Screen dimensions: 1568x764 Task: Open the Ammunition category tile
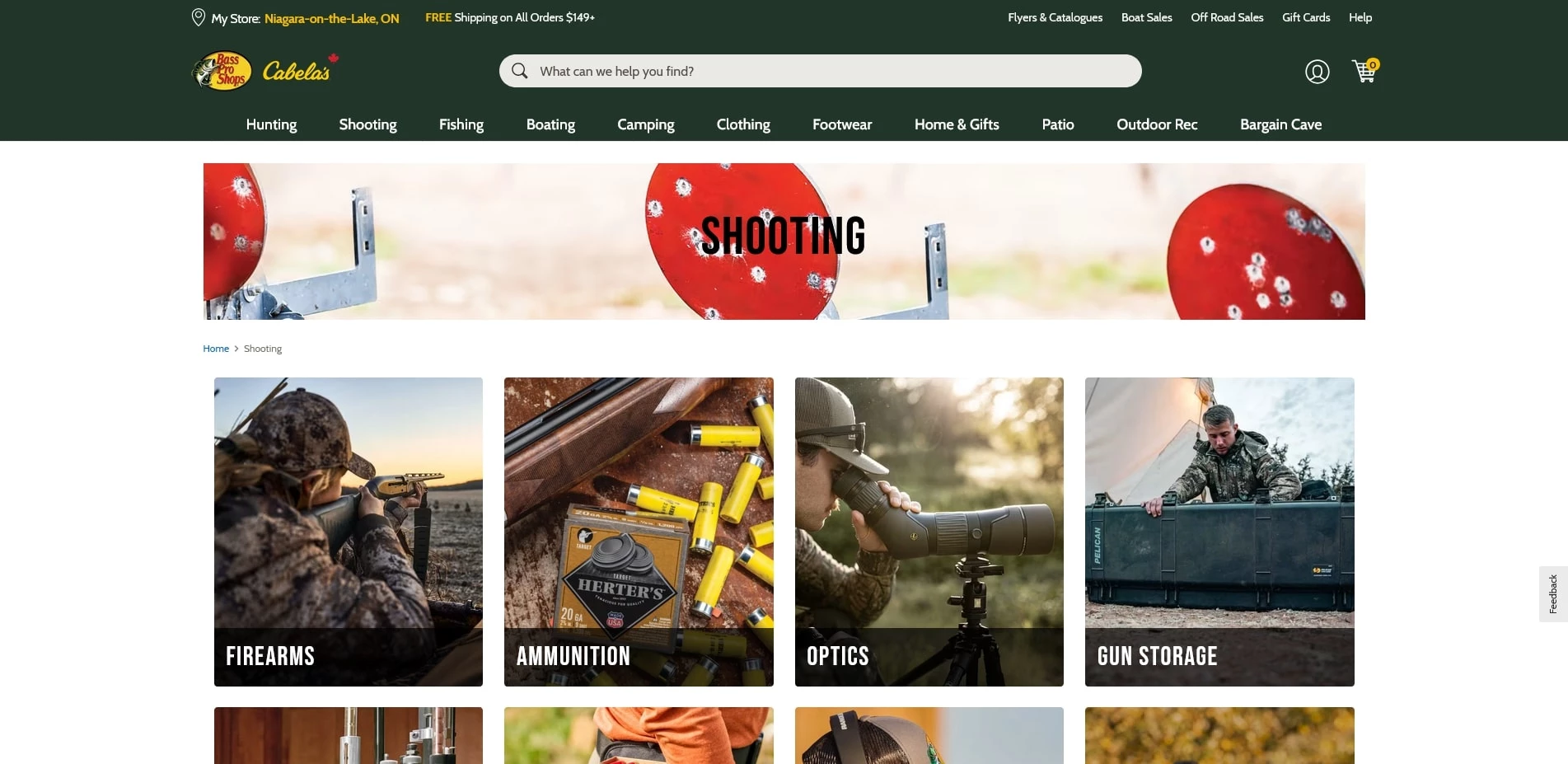pyautogui.click(x=639, y=531)
